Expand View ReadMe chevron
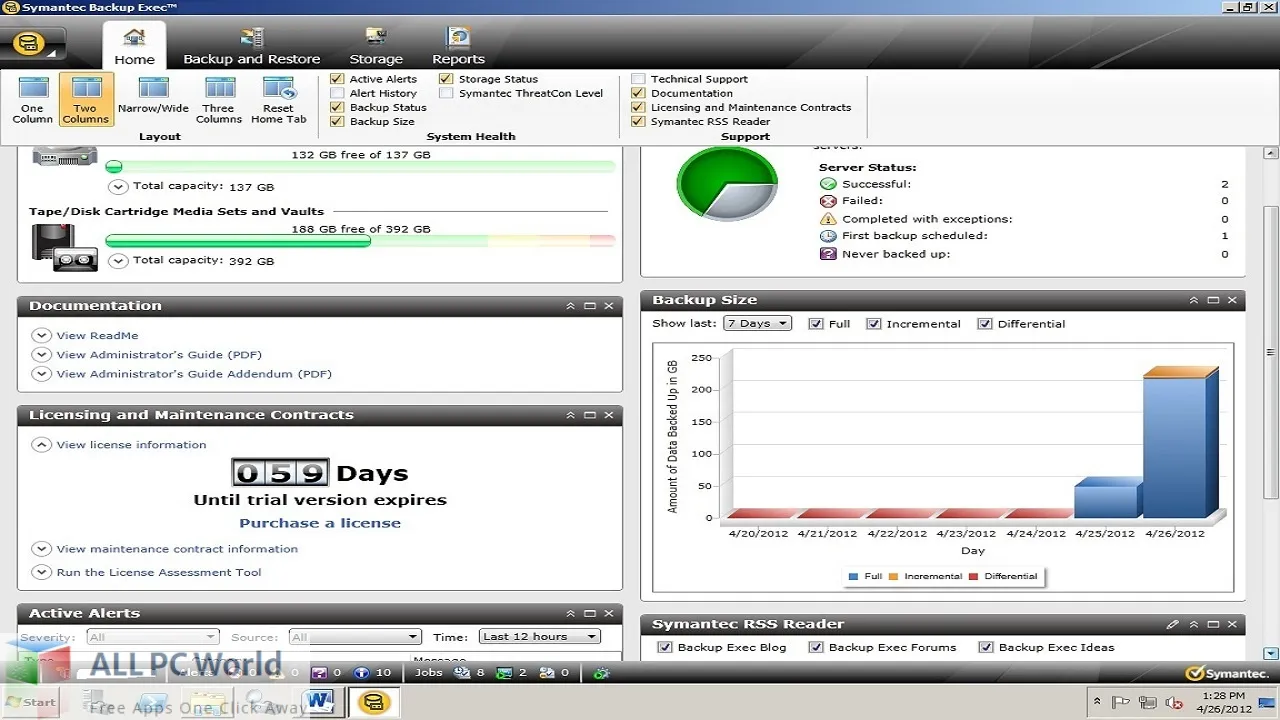Screen dimensions: 1280x720 pyautogui.click(x=41, y=336)
